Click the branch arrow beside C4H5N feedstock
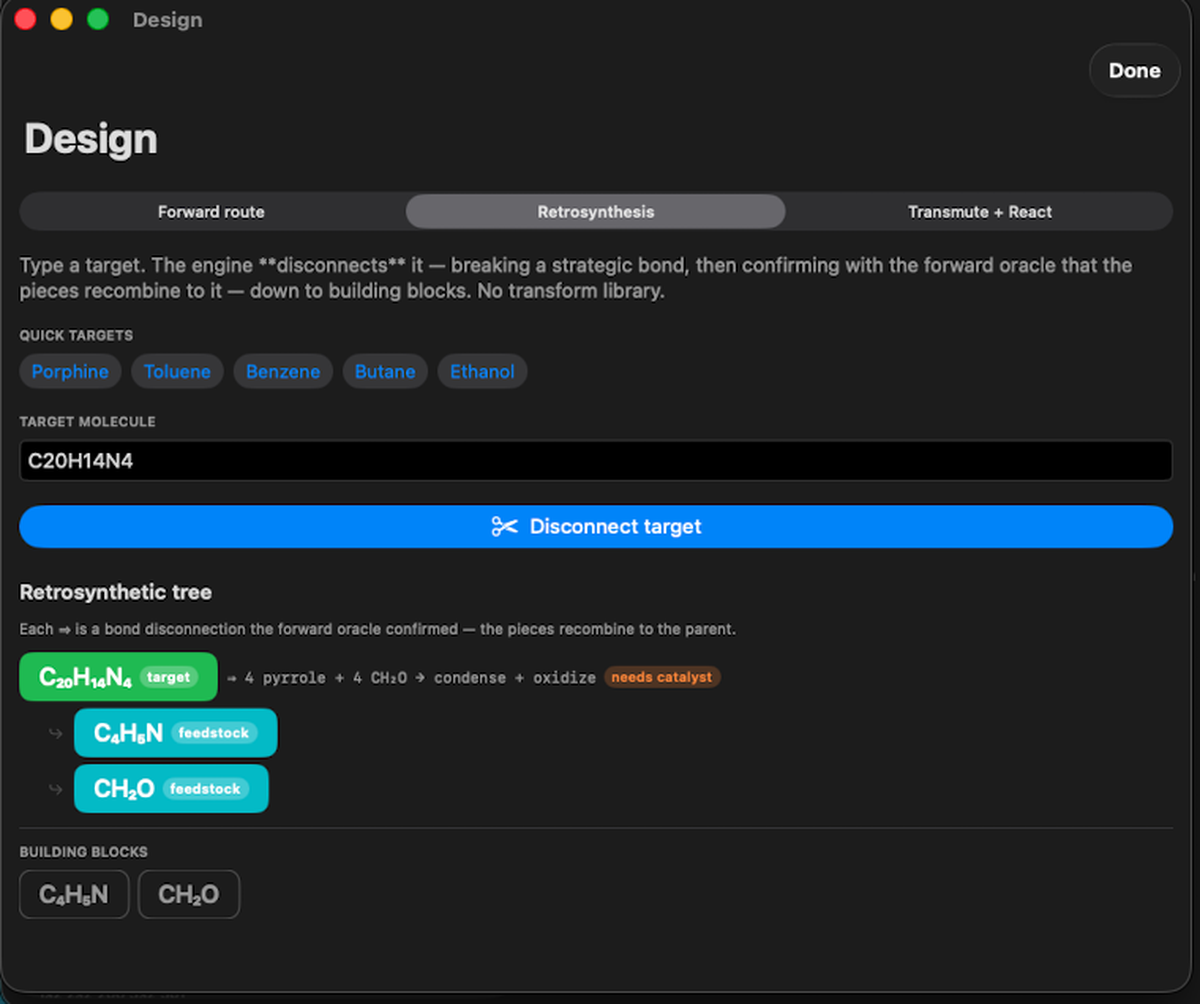 (56, 734)
